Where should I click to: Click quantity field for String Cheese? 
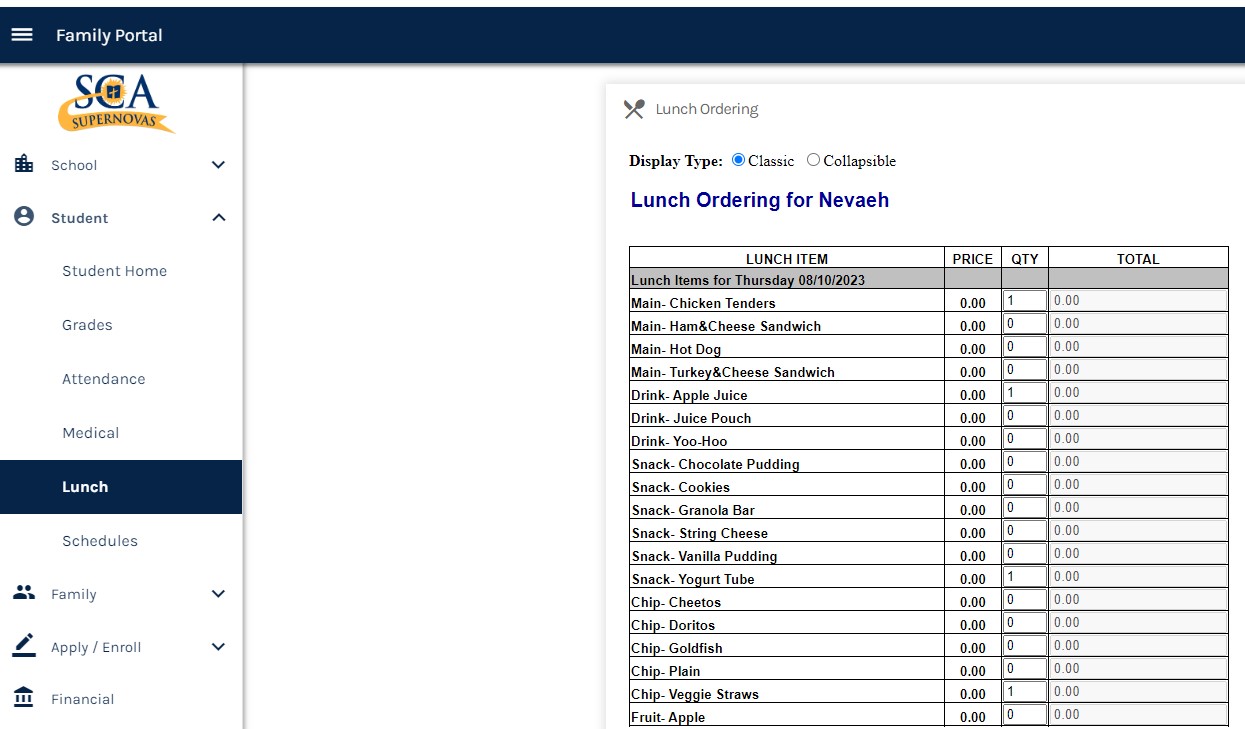(x=1025, y=530)
